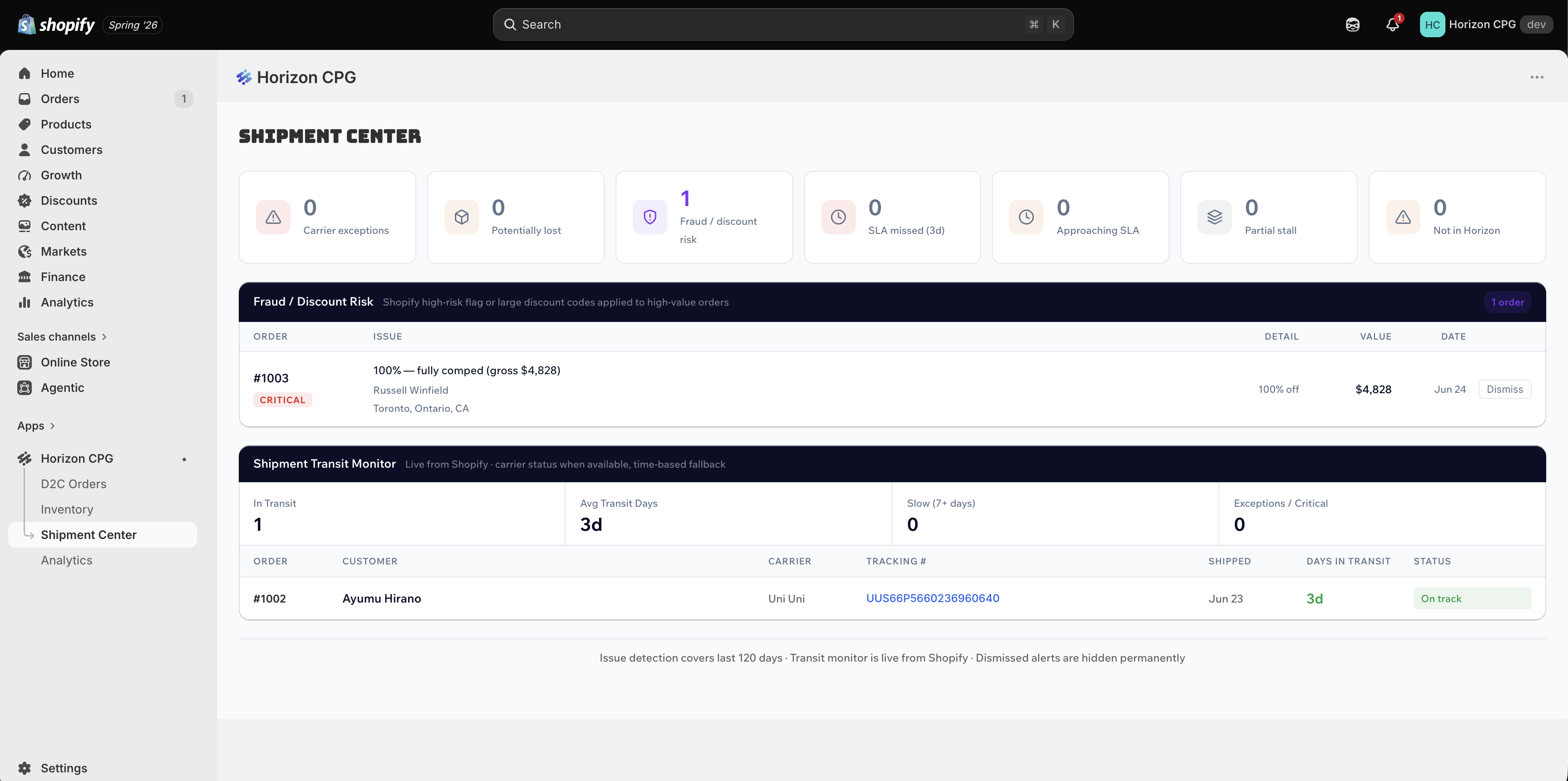
Task: Click the Online Store storefront icon
Action: (x=25, y=362)
